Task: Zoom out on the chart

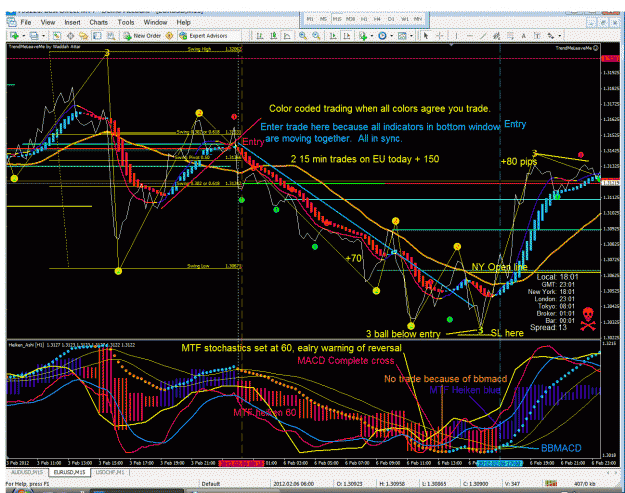Action: 316,36
